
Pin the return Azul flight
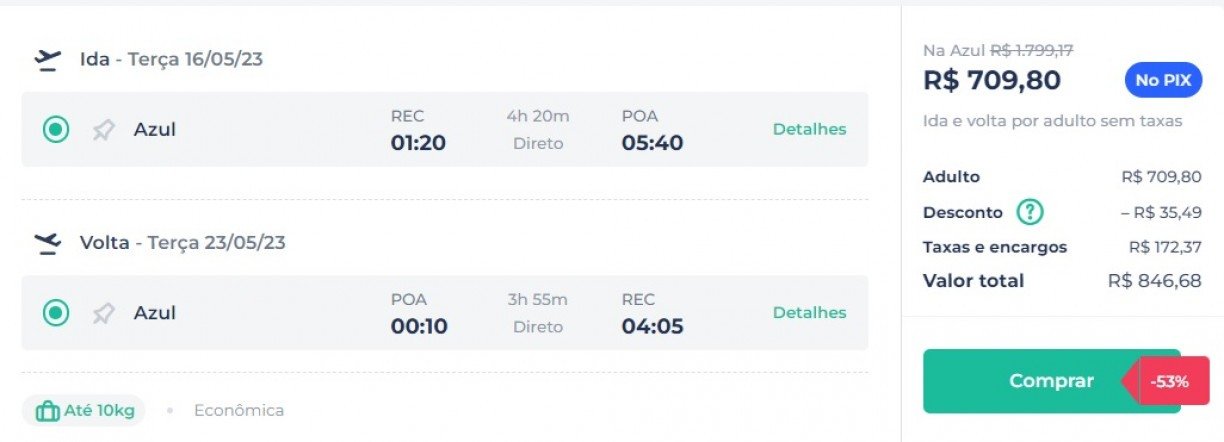pos(103,313)
